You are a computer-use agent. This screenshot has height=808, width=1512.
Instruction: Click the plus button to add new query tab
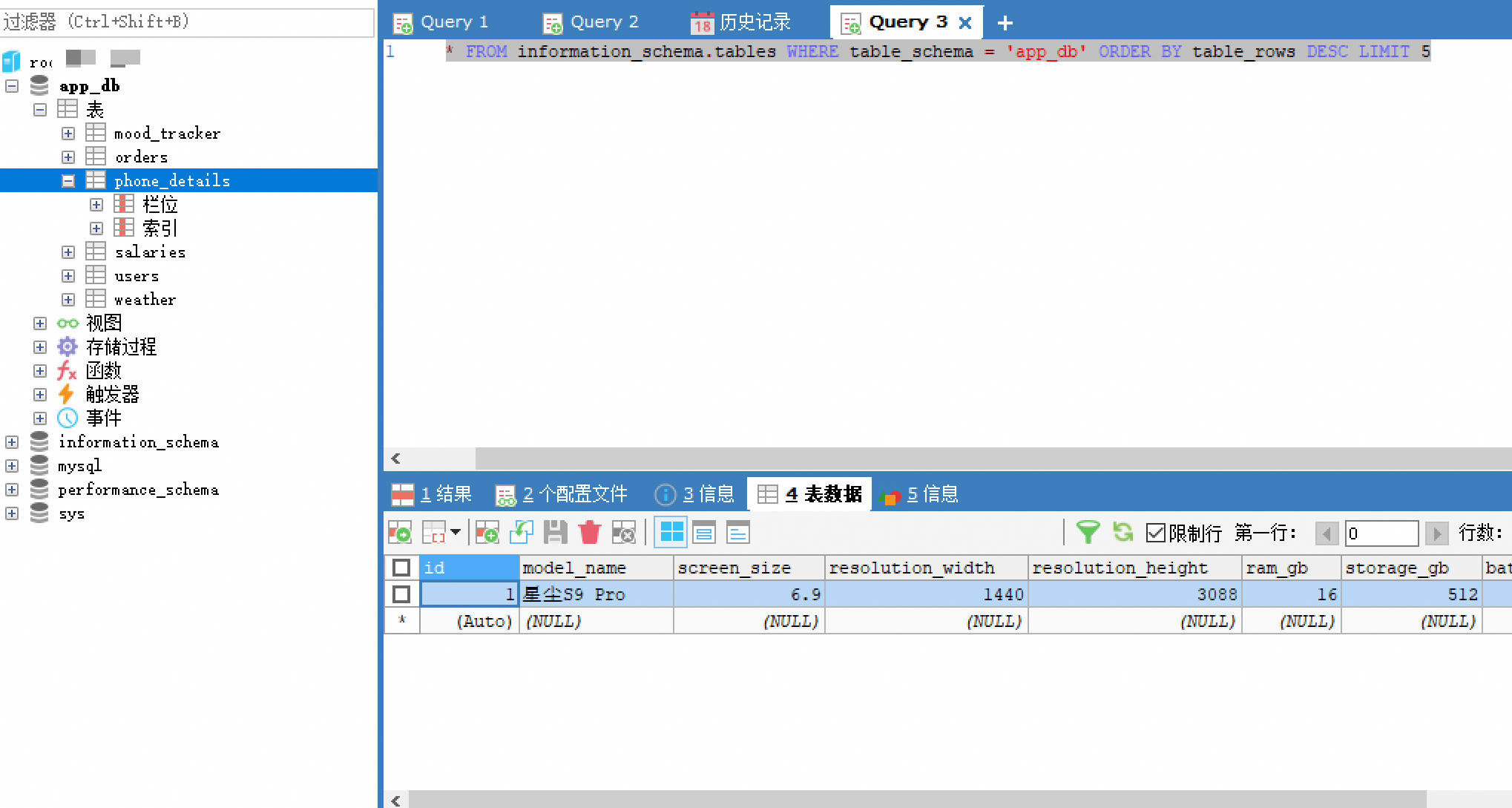tap(1005, 23)
